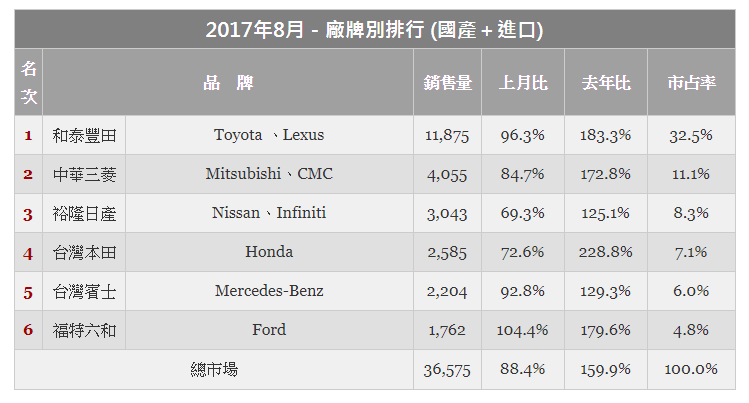Image resolution: width=749 pixels, height=403 pixels.
Task: Click the 上月比 column header
Action: pyautogui.click(x=523, y=82)
